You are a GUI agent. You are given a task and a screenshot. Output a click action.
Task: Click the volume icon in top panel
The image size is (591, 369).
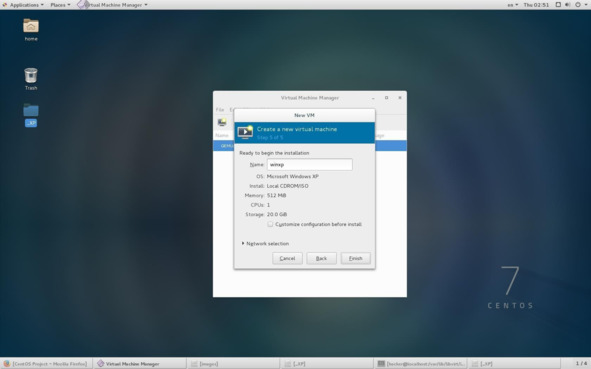pyautogui.click(x=568, y=5)
